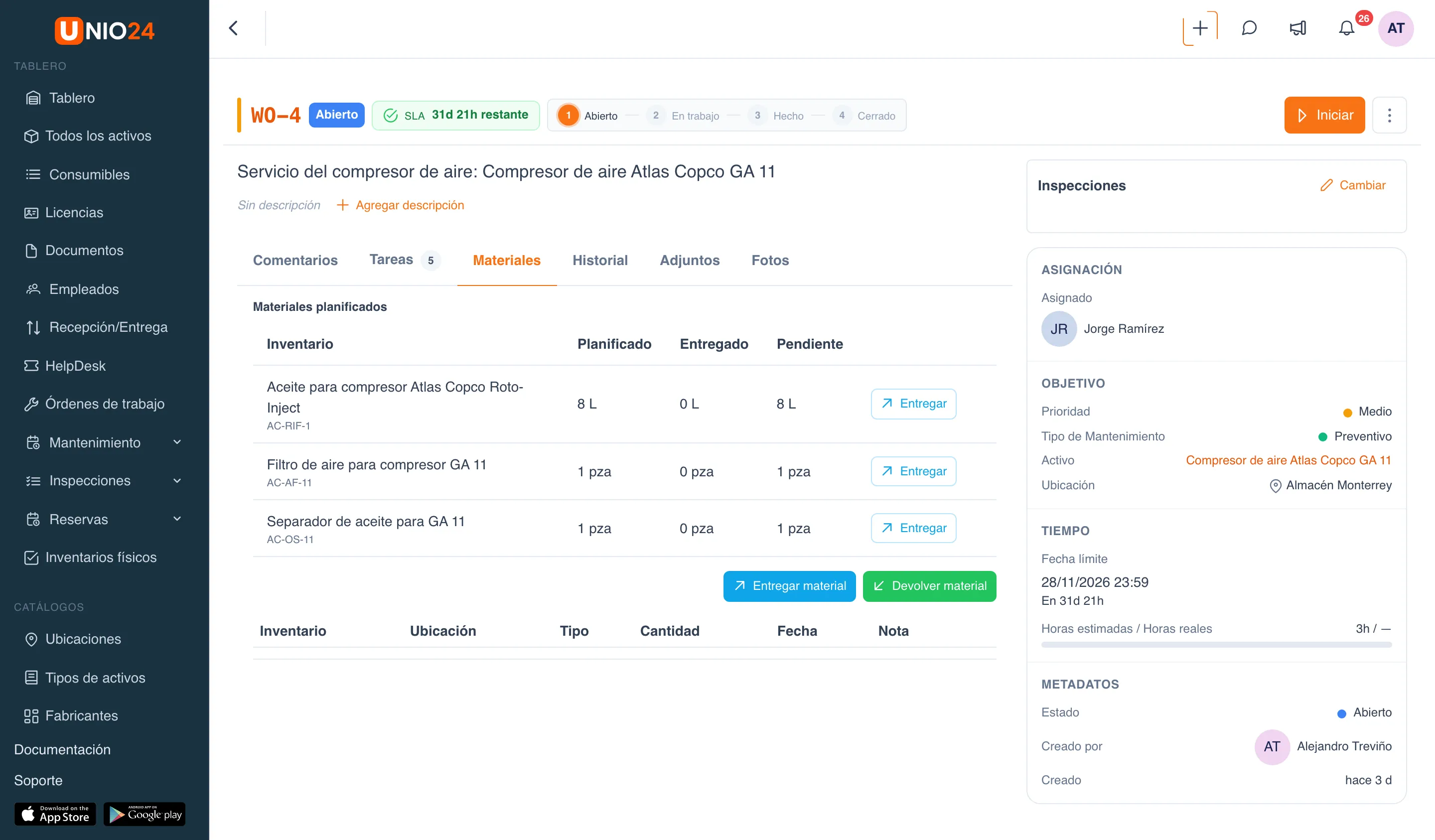Open Compresor de aire Atlas Copco GA 11 asset link
The width and height of the screenshot is (1435, 840).
1288,460
